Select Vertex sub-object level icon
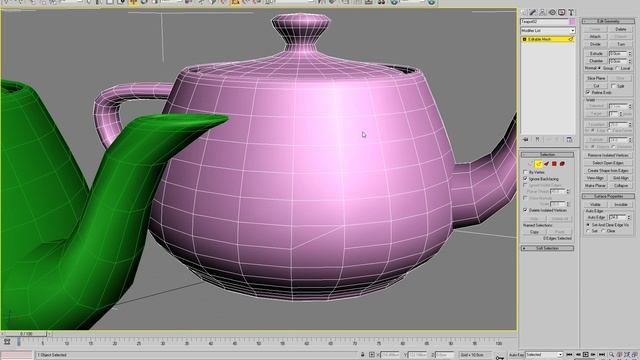The height and width of the screenshot is (360, 640). point(530,164)
